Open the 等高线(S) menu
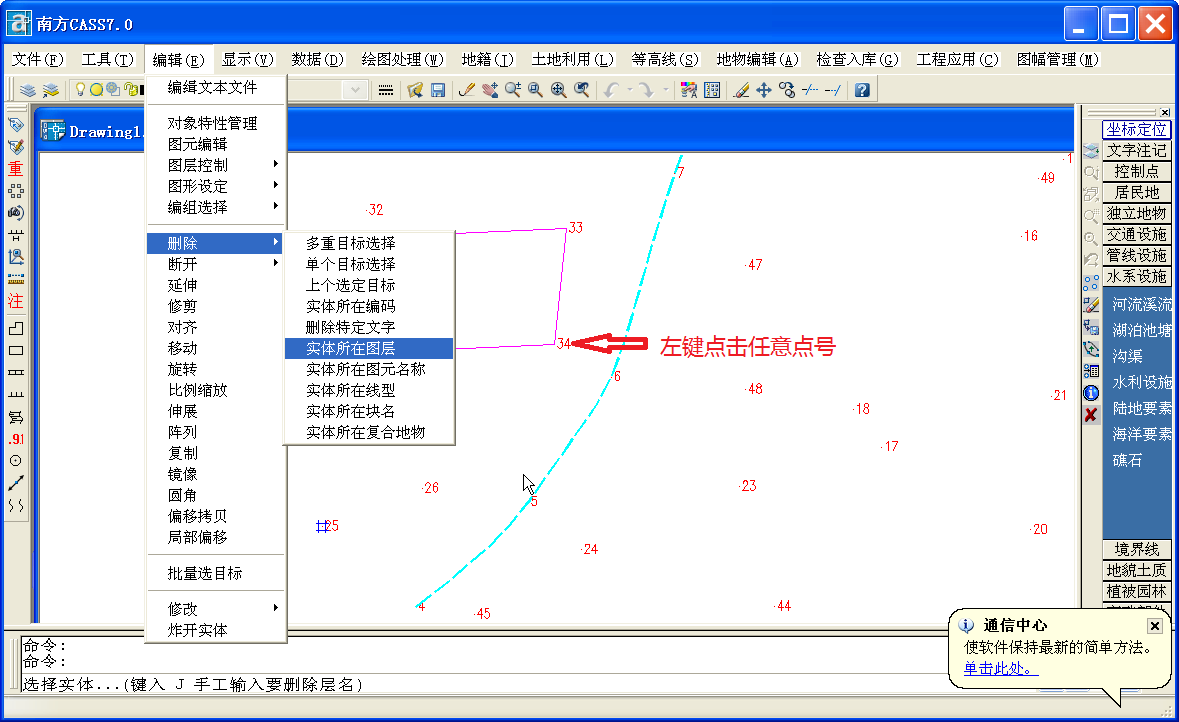Screen dimensions: 1179x722 (665, 59)
